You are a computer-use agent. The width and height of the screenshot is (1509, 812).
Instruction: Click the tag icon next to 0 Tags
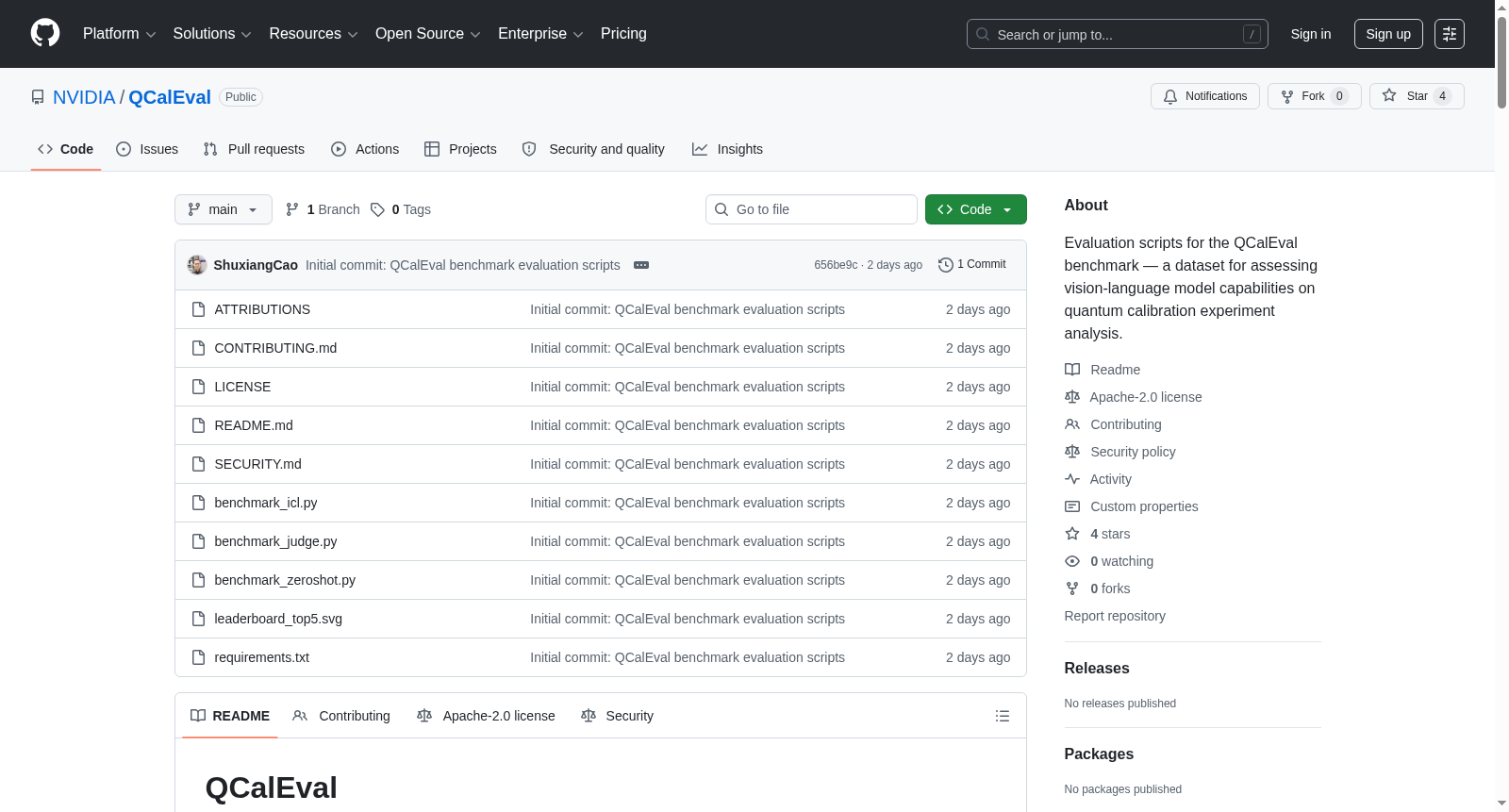(x=377, y=209)
